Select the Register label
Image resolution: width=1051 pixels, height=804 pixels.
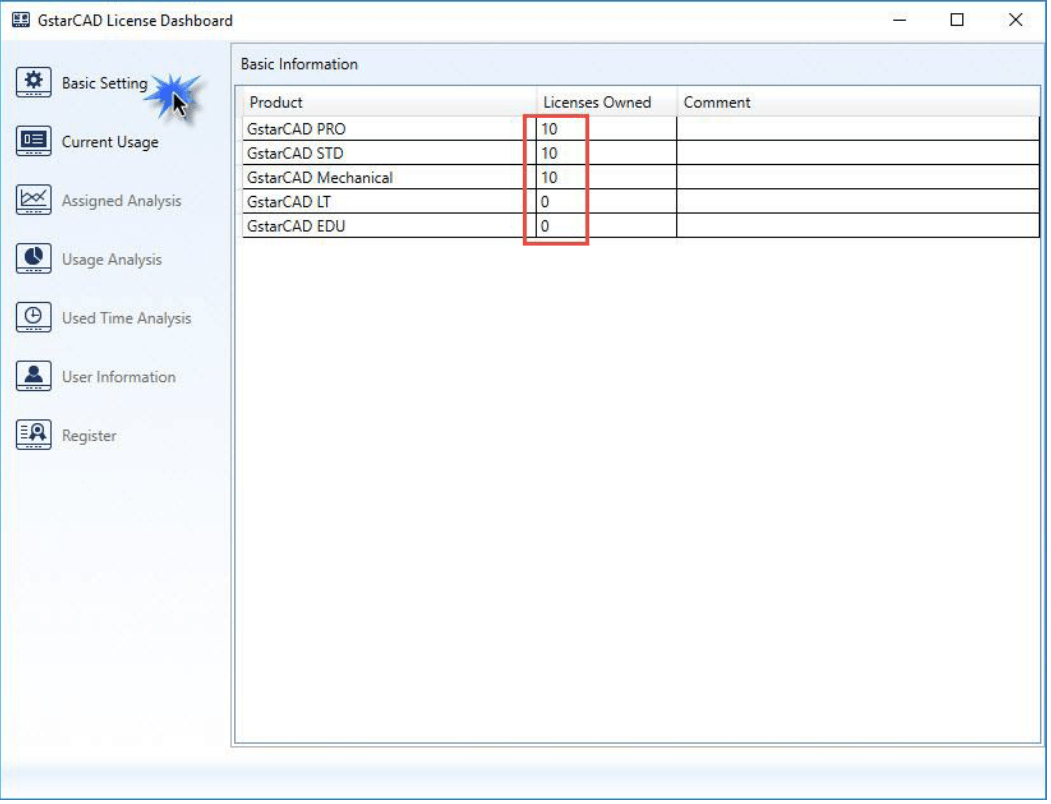pos(89,436)
